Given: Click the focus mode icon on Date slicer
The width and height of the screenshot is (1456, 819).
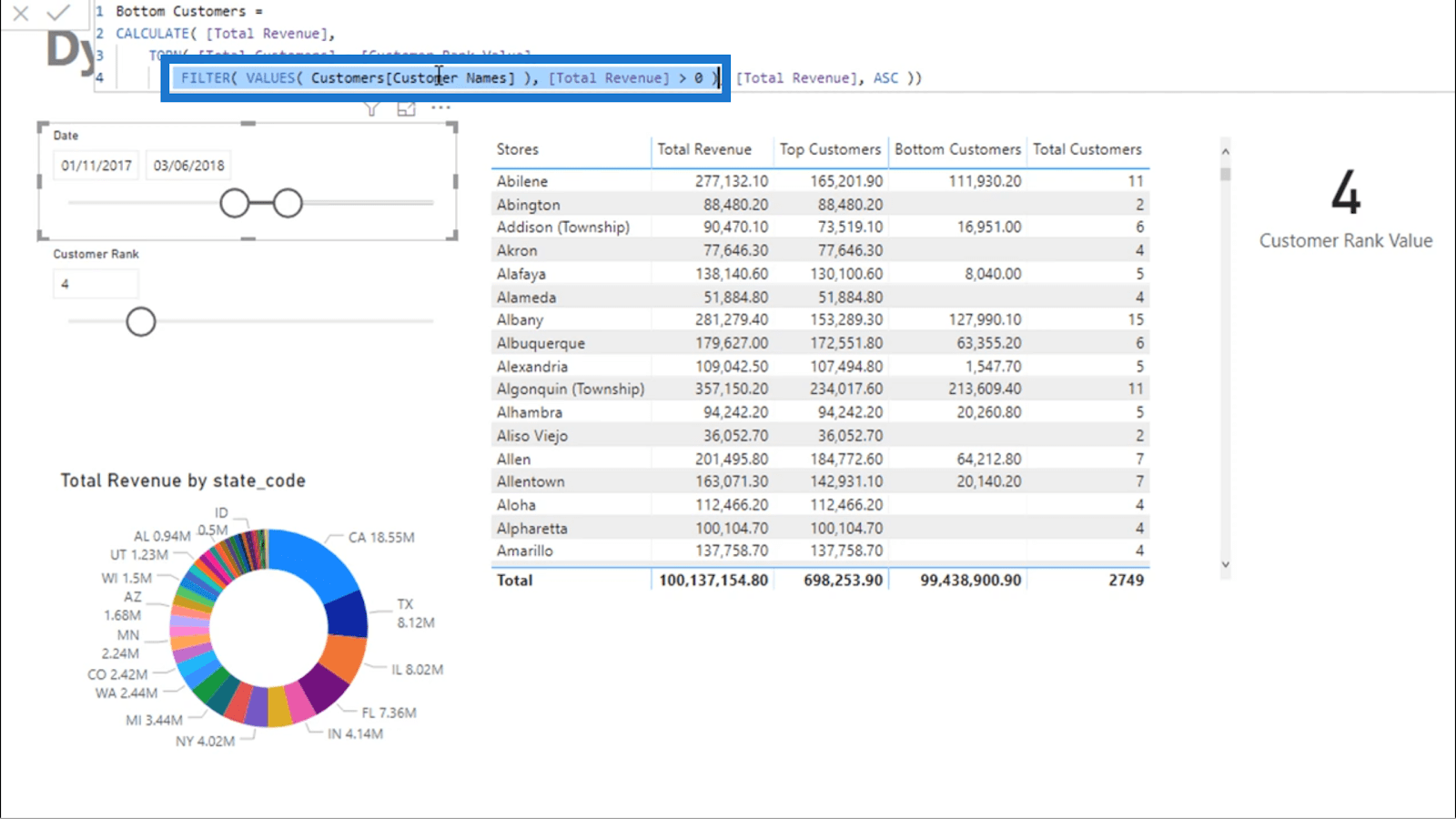Looking at the screenshot, I should coord(406,108).
